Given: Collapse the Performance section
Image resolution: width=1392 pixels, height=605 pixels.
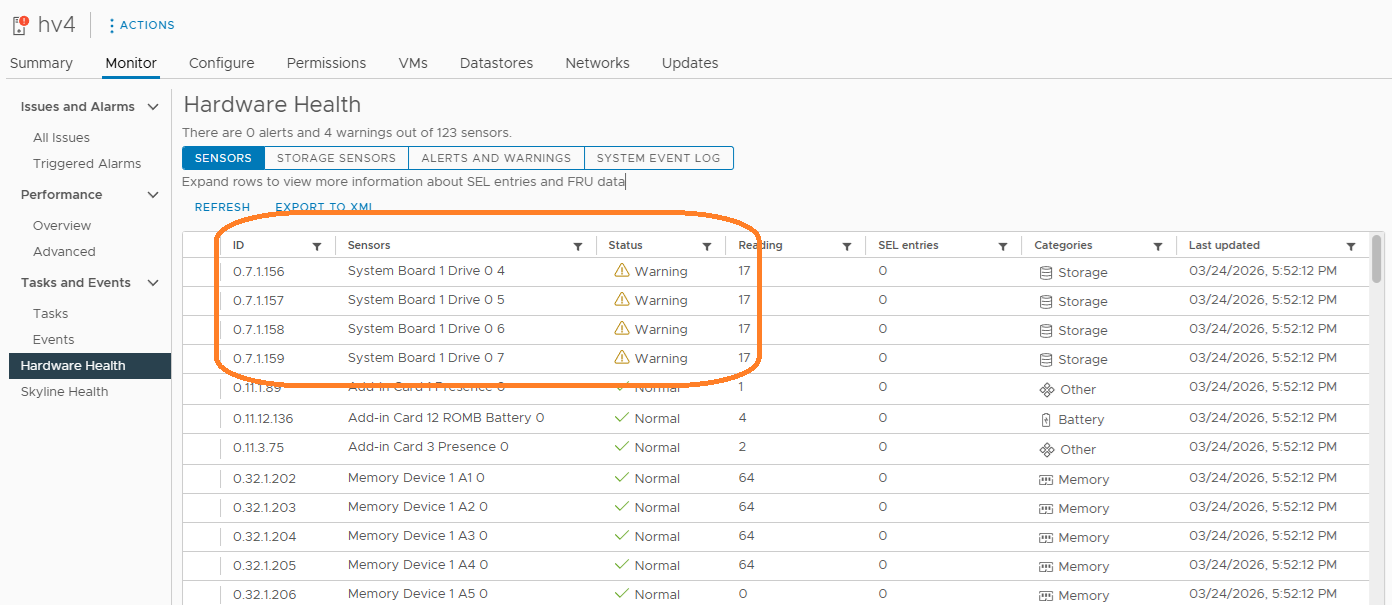Looking at the screenshot, I should tap(153, 195).
